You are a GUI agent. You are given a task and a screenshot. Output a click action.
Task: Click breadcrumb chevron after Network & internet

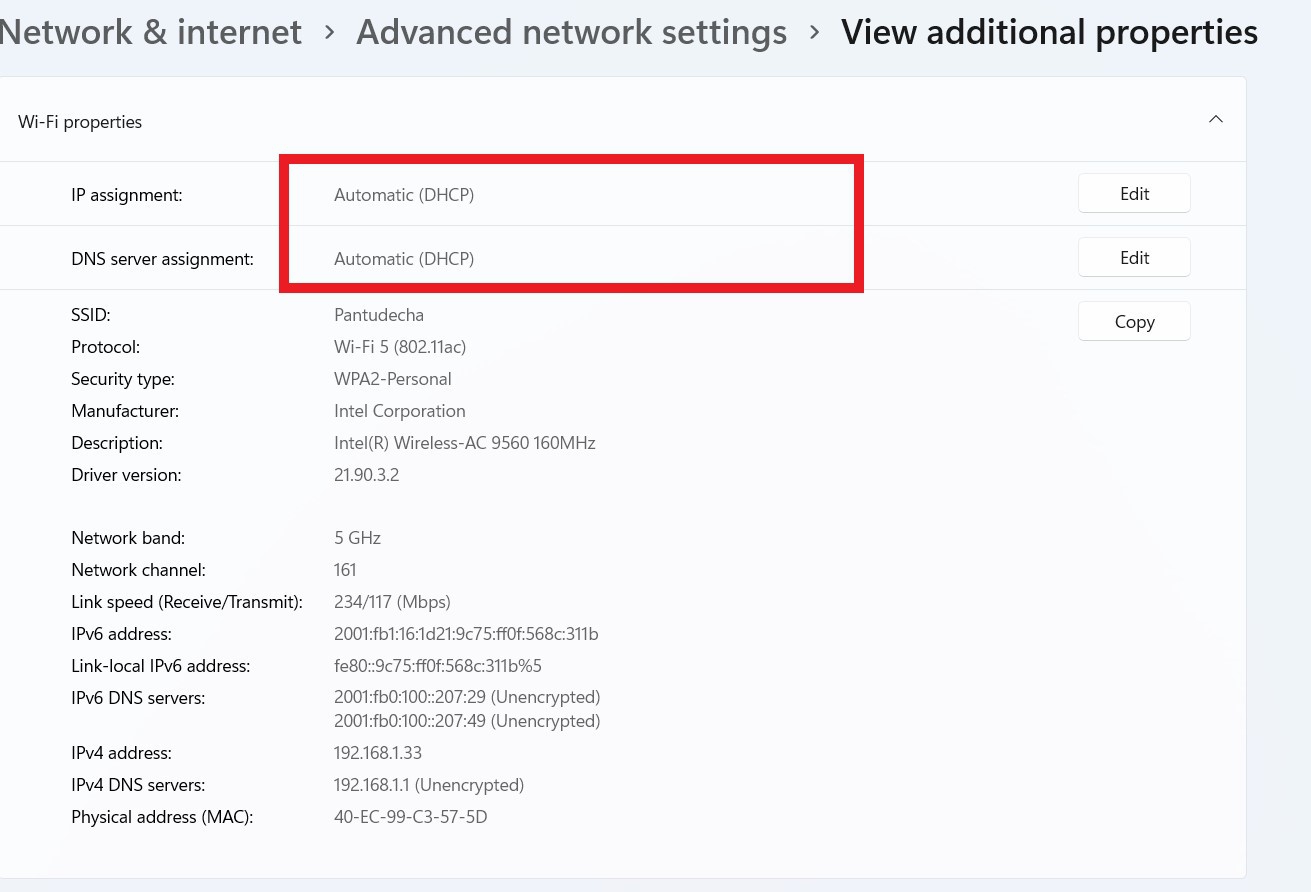[329, 33]
